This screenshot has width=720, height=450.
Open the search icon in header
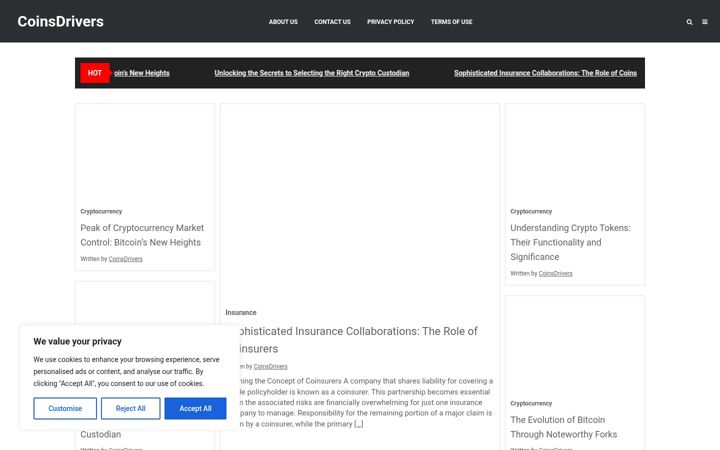(689, 22)
